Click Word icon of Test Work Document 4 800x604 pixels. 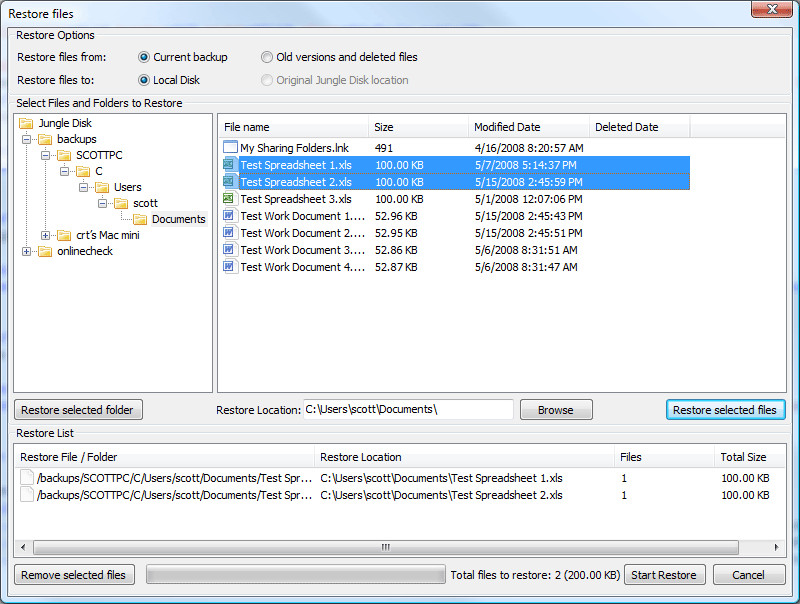[230, 267]
